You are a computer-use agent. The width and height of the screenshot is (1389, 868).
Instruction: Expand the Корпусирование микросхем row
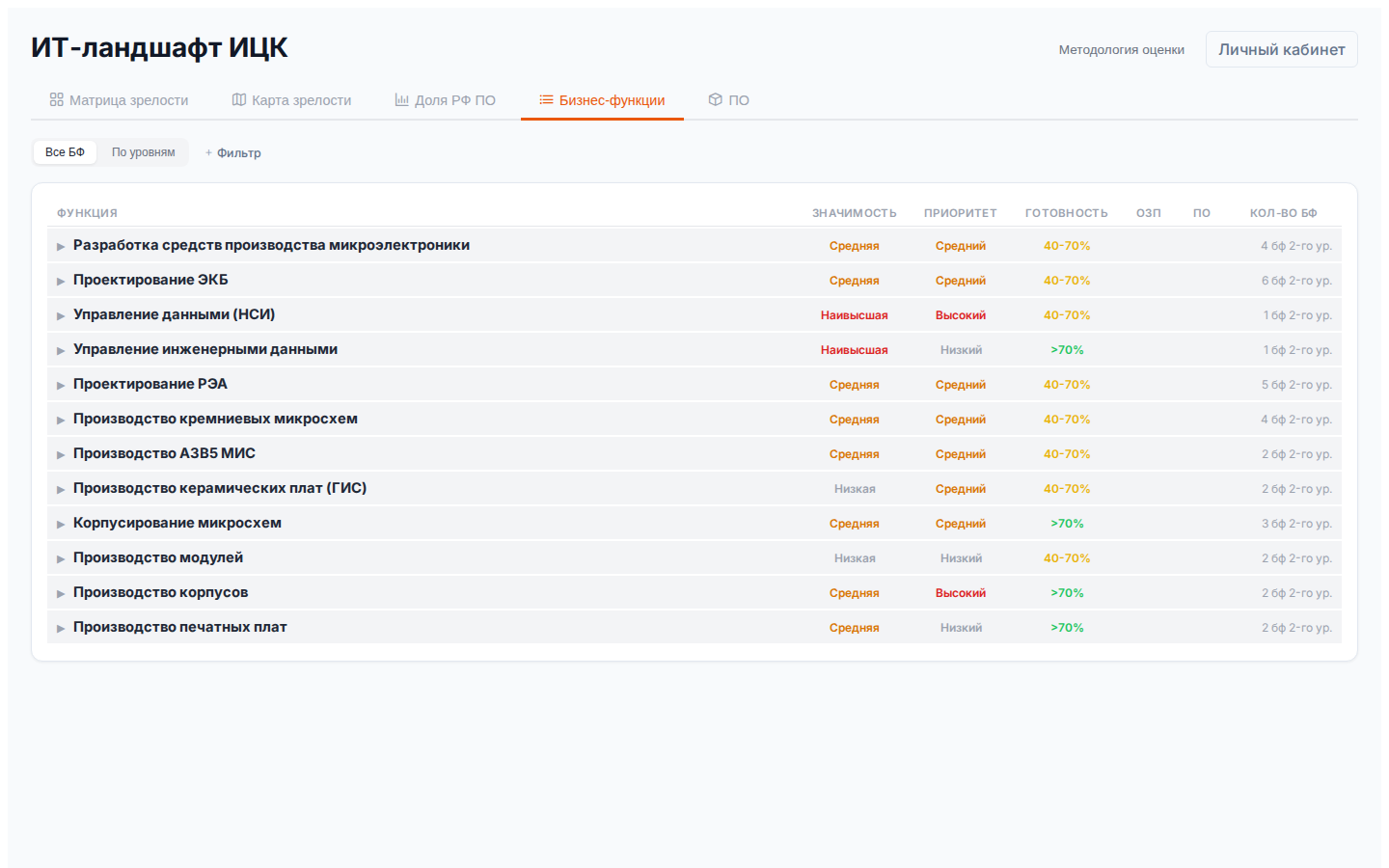[61, 524]
